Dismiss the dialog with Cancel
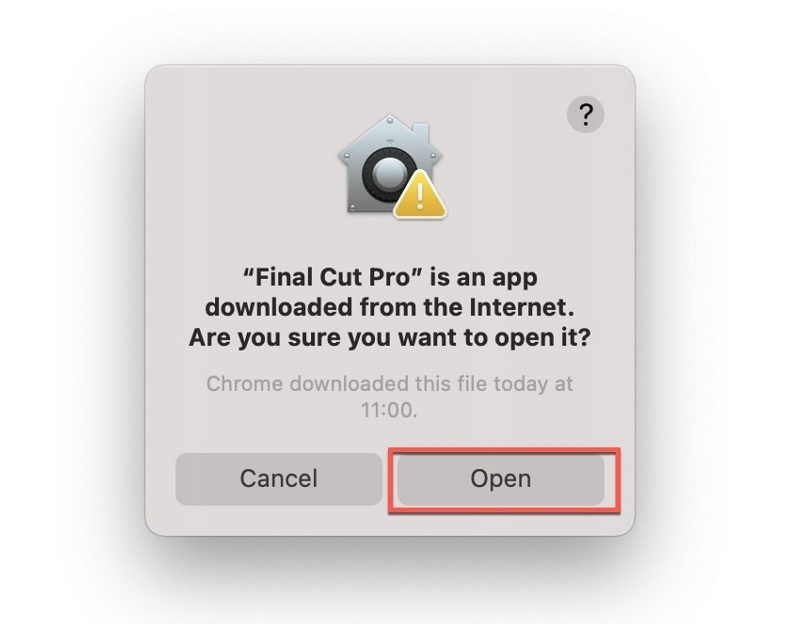 [279, 479]
